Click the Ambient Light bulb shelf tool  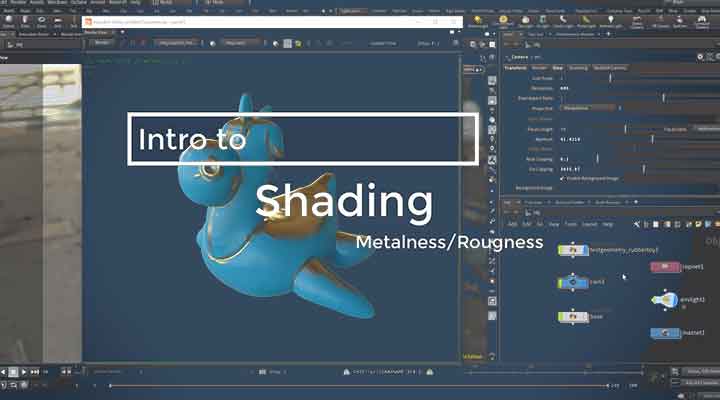point(610,21)
